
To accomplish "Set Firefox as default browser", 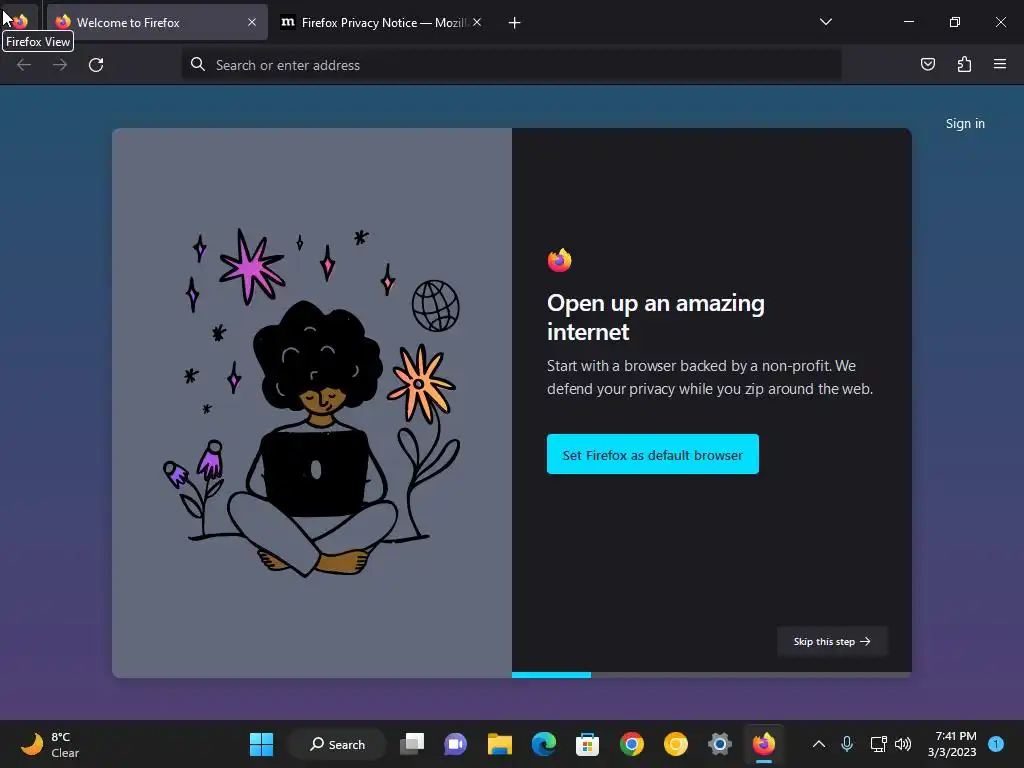I will [652, 455].
